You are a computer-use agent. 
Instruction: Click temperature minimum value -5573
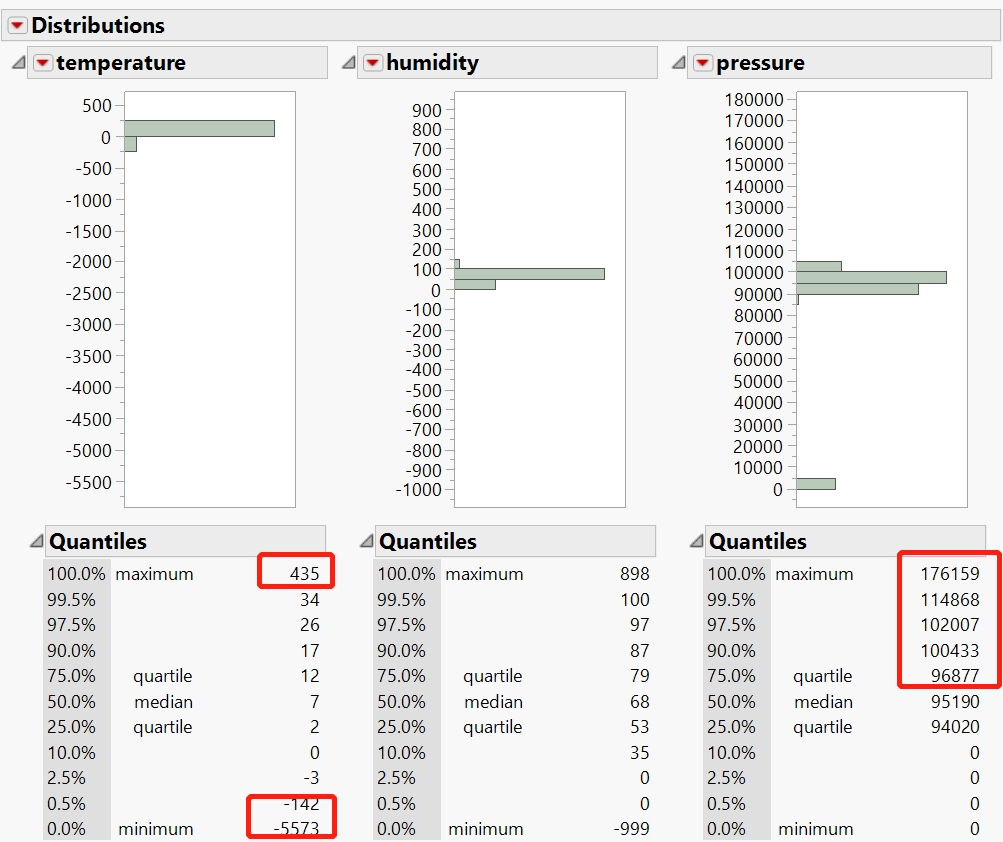click(297, 829)
